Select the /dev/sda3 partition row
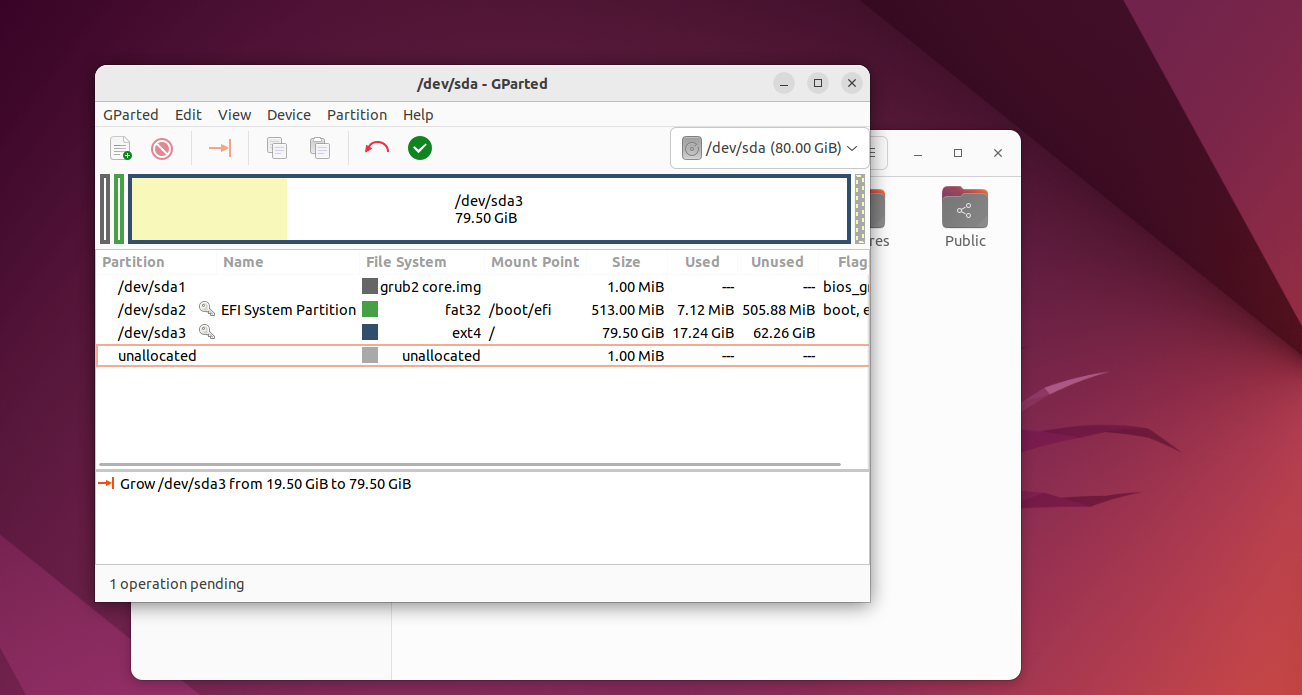Screen dimensions: 1302x695 [x=482, y=333]
